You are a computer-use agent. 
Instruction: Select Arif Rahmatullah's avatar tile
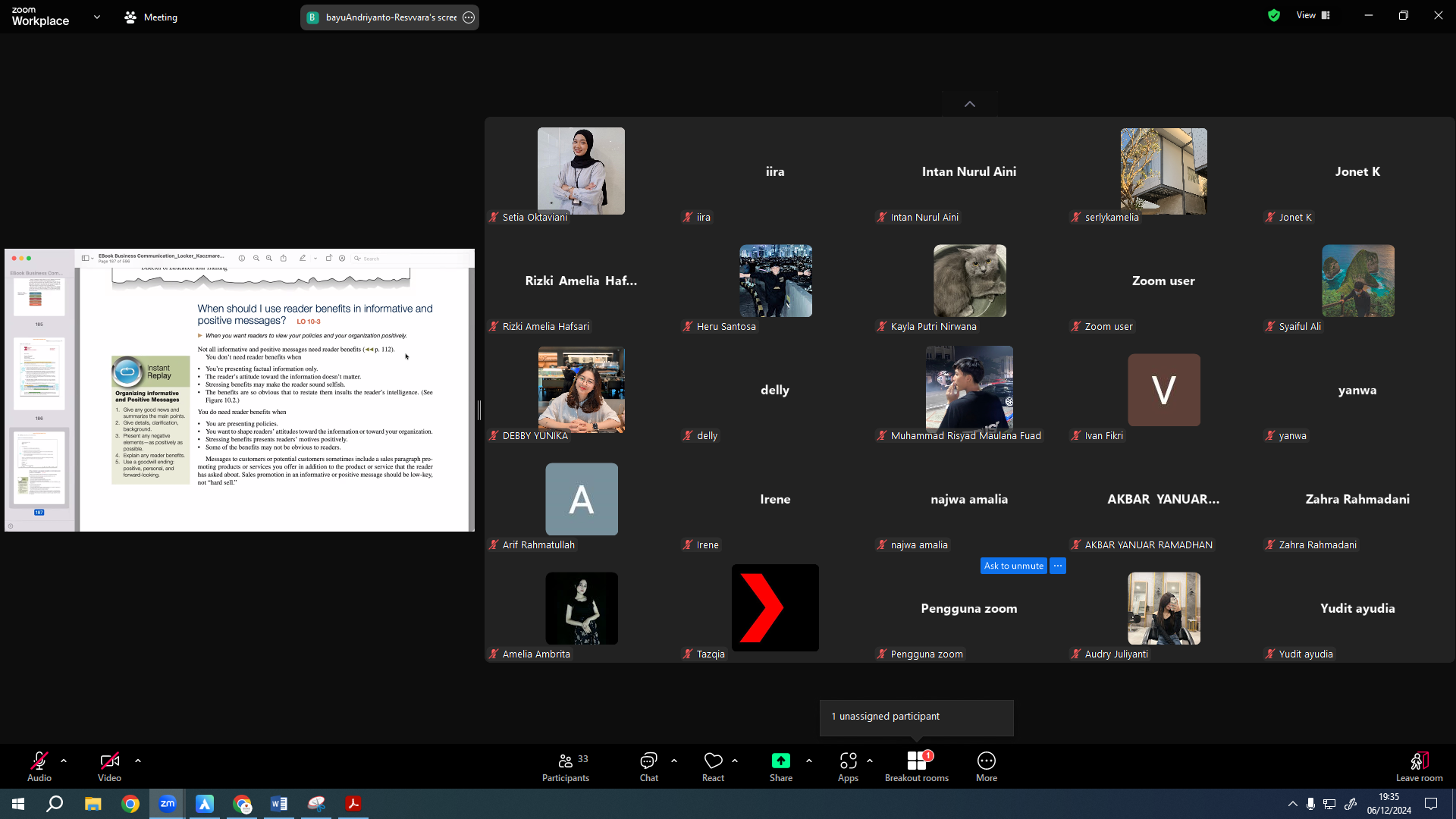(x=581, y=499)
